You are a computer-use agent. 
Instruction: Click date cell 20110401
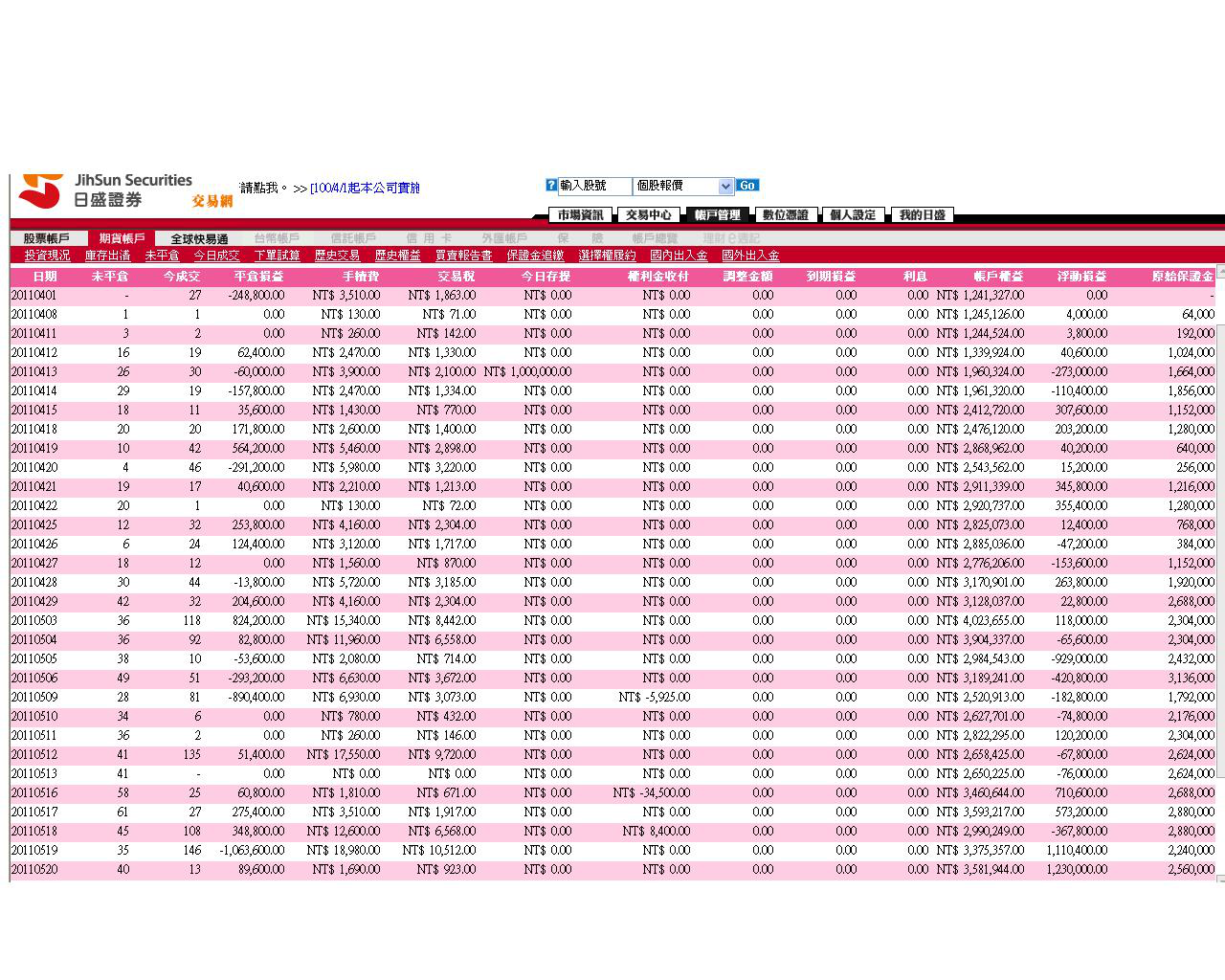pos(34,296)
